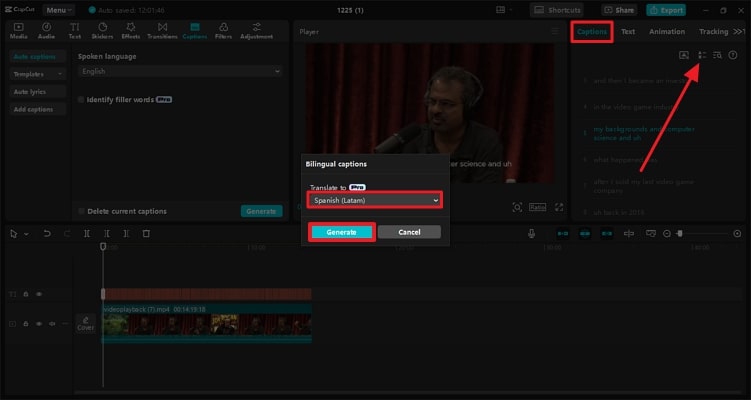Toggle video track visibility eye
The height and width of the screenshot is (400, 751).
click(x=39, y=324)
